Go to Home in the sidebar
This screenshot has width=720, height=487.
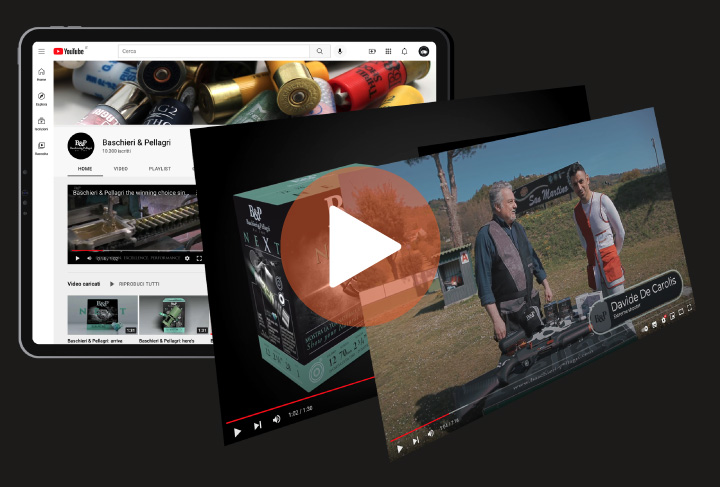tap(41, 74)
